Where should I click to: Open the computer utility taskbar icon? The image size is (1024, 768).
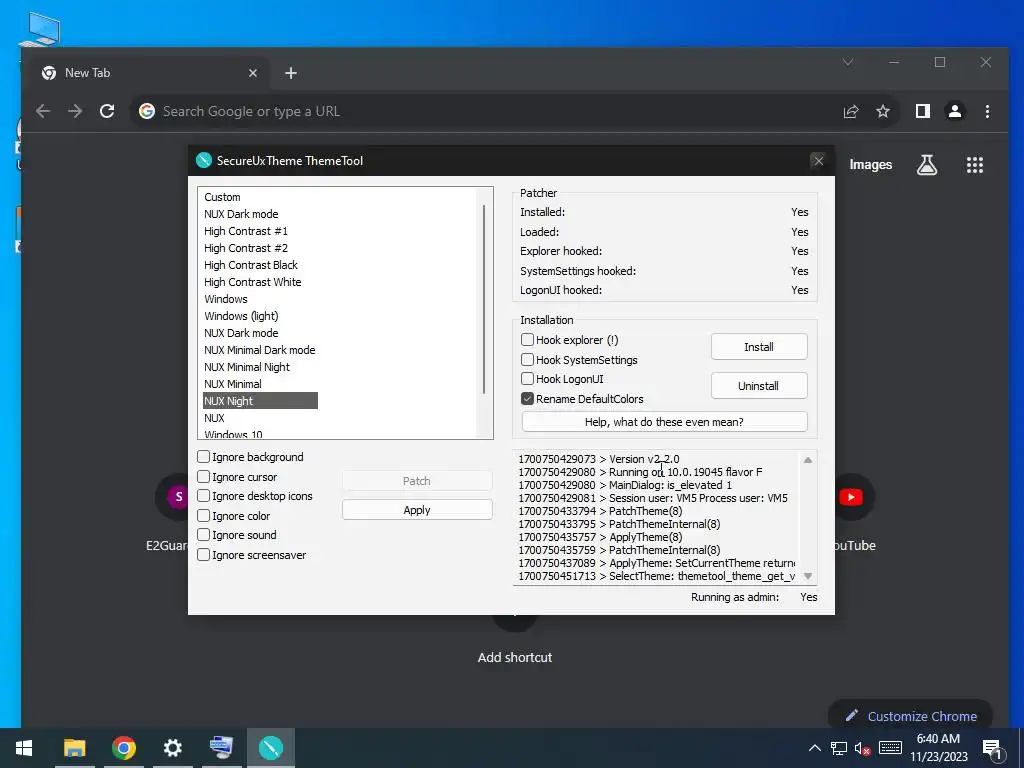pos(221,748)
